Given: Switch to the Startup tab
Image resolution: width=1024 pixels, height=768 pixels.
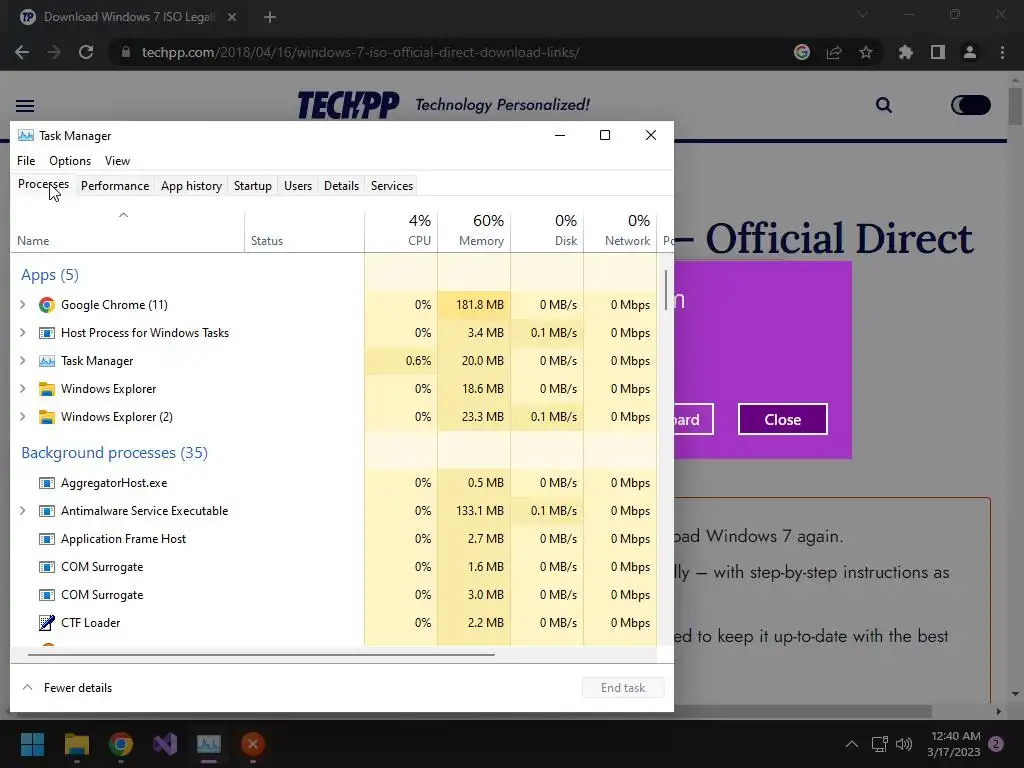Looking at the screenshot, I should (253, 186).
